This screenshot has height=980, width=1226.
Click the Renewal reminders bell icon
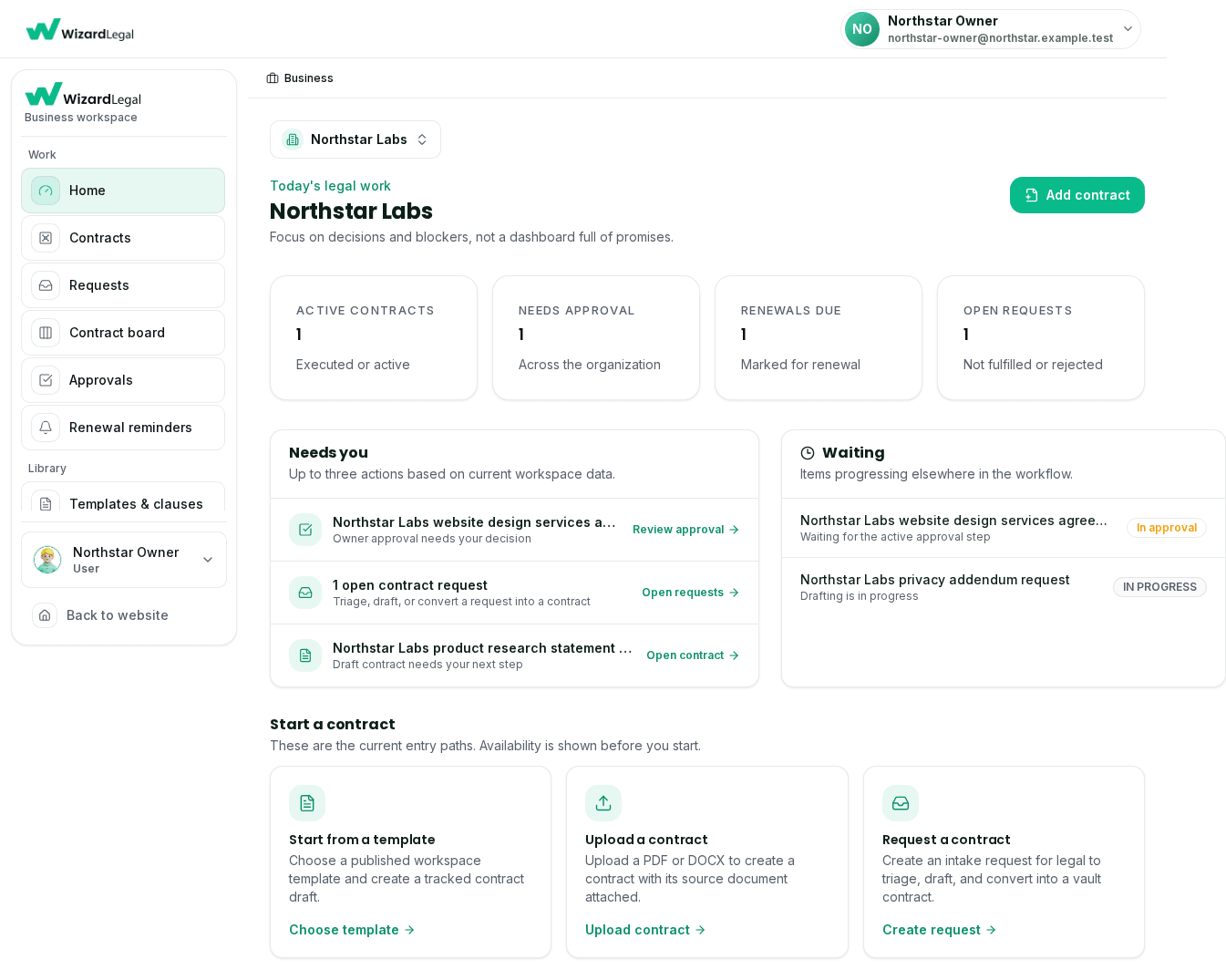tap(46, 428)
